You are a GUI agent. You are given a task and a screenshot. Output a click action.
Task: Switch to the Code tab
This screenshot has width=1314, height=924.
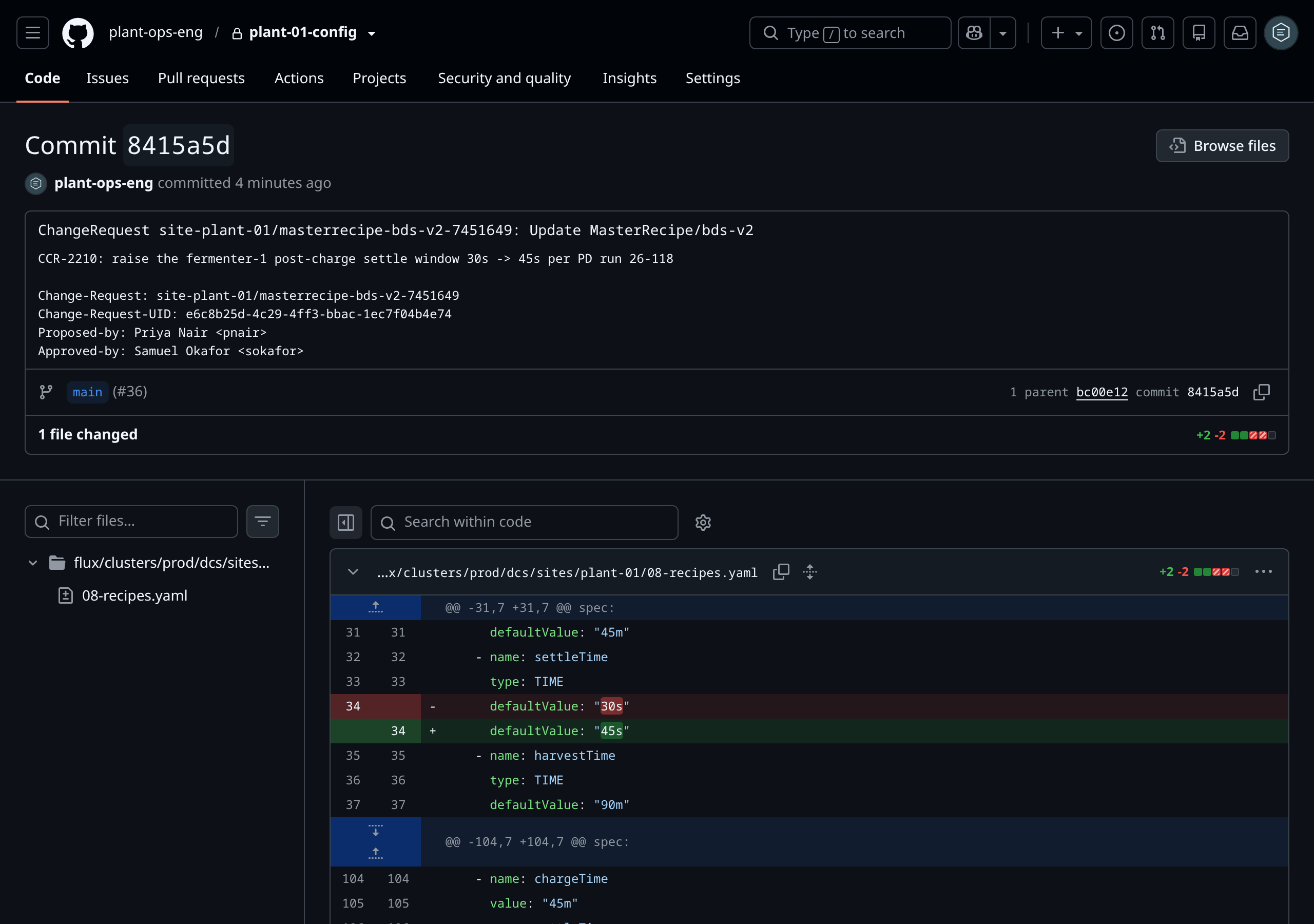43,78
